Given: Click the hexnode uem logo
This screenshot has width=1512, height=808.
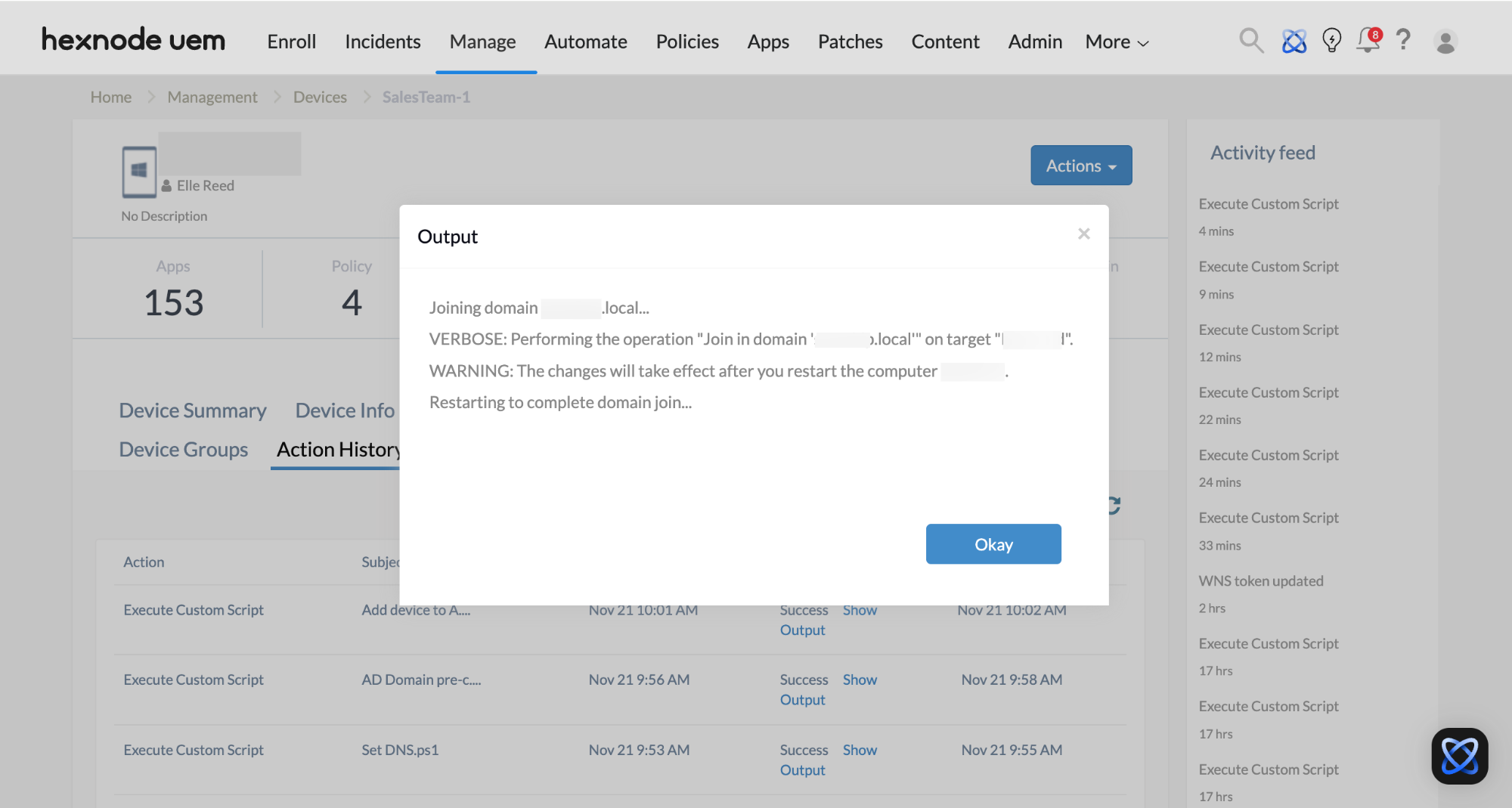Looking at the screenshot, I should coord(133,40).
